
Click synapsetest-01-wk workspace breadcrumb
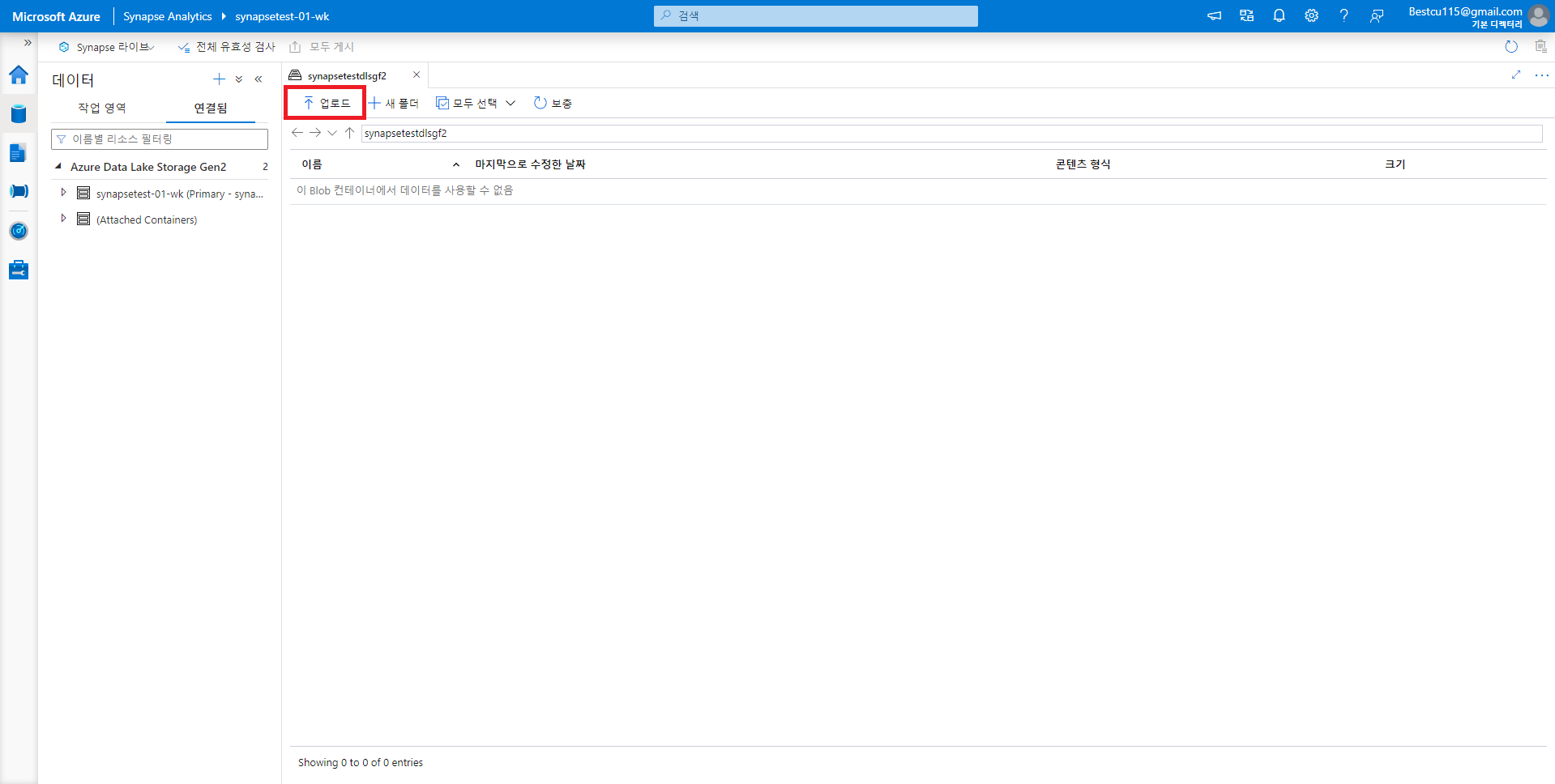click(282, 16)
